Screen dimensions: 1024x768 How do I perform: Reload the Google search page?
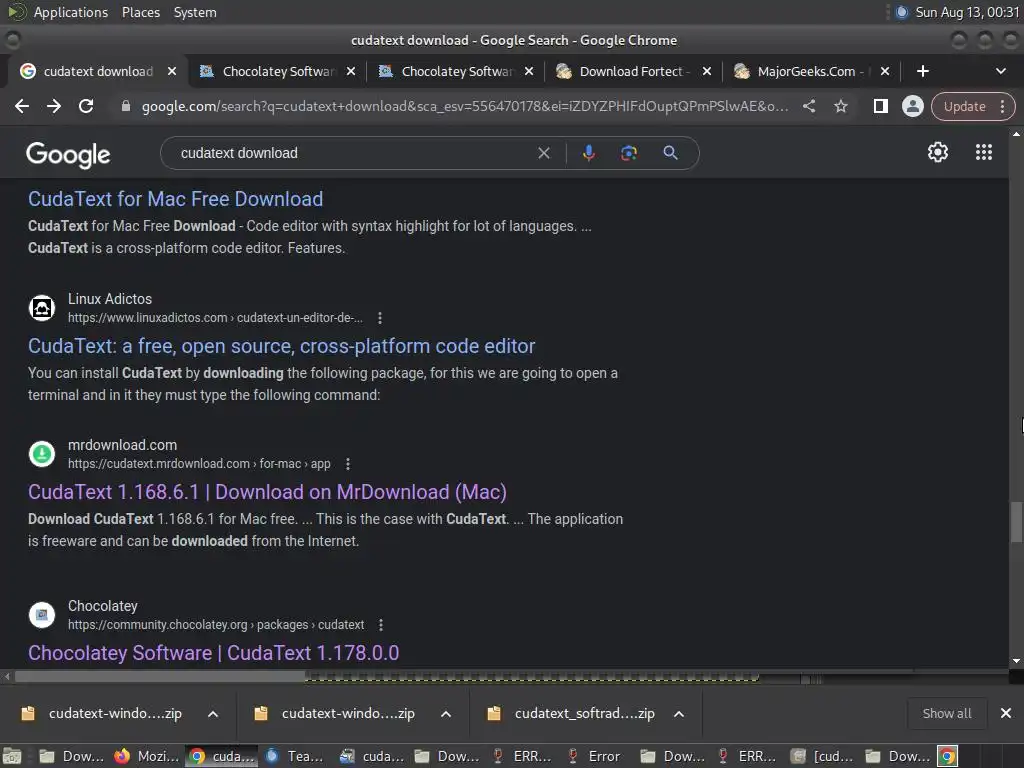[x=86, y=106]
